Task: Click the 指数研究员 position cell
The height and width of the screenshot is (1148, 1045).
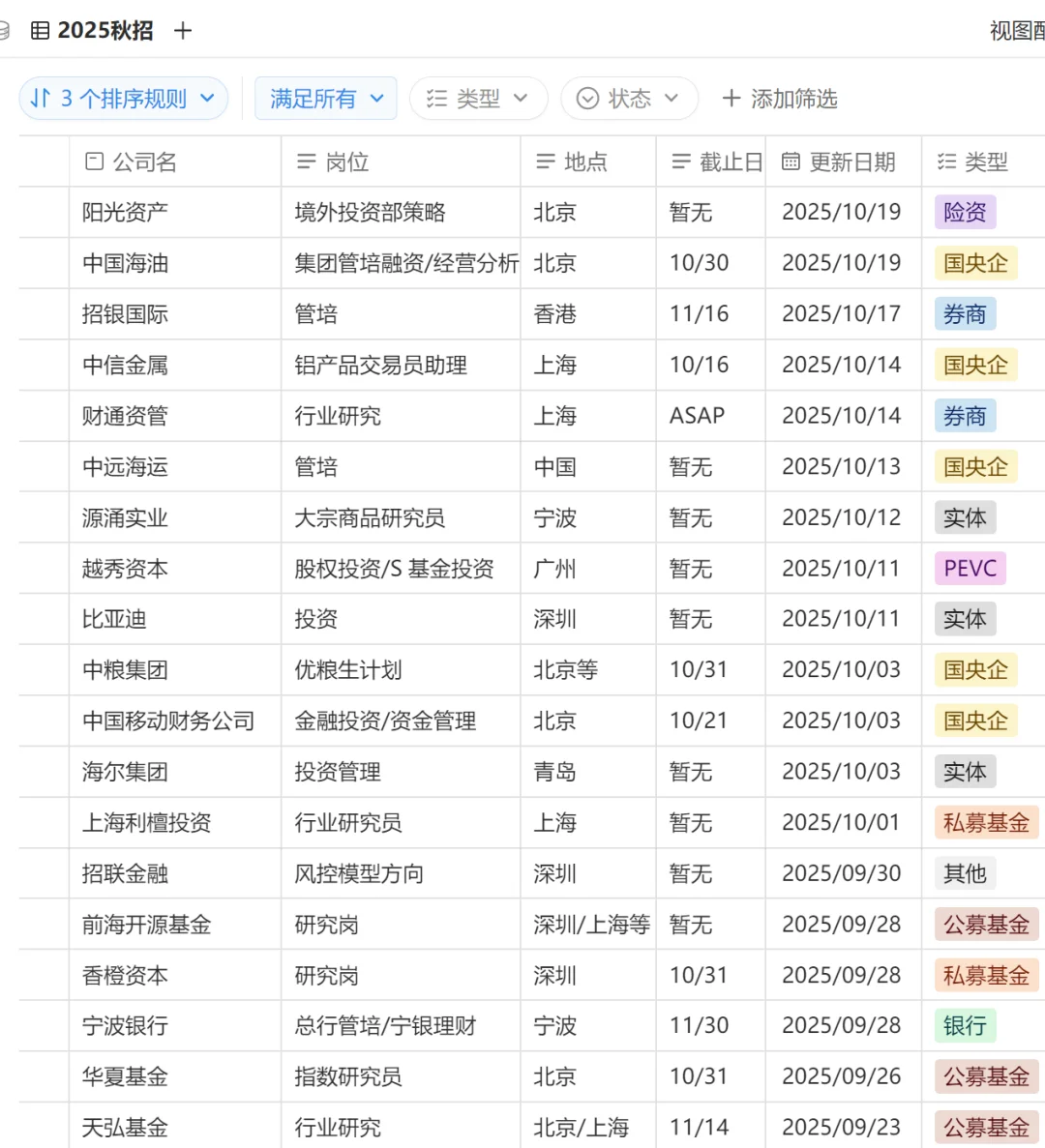Action: tap(401, 1077)
